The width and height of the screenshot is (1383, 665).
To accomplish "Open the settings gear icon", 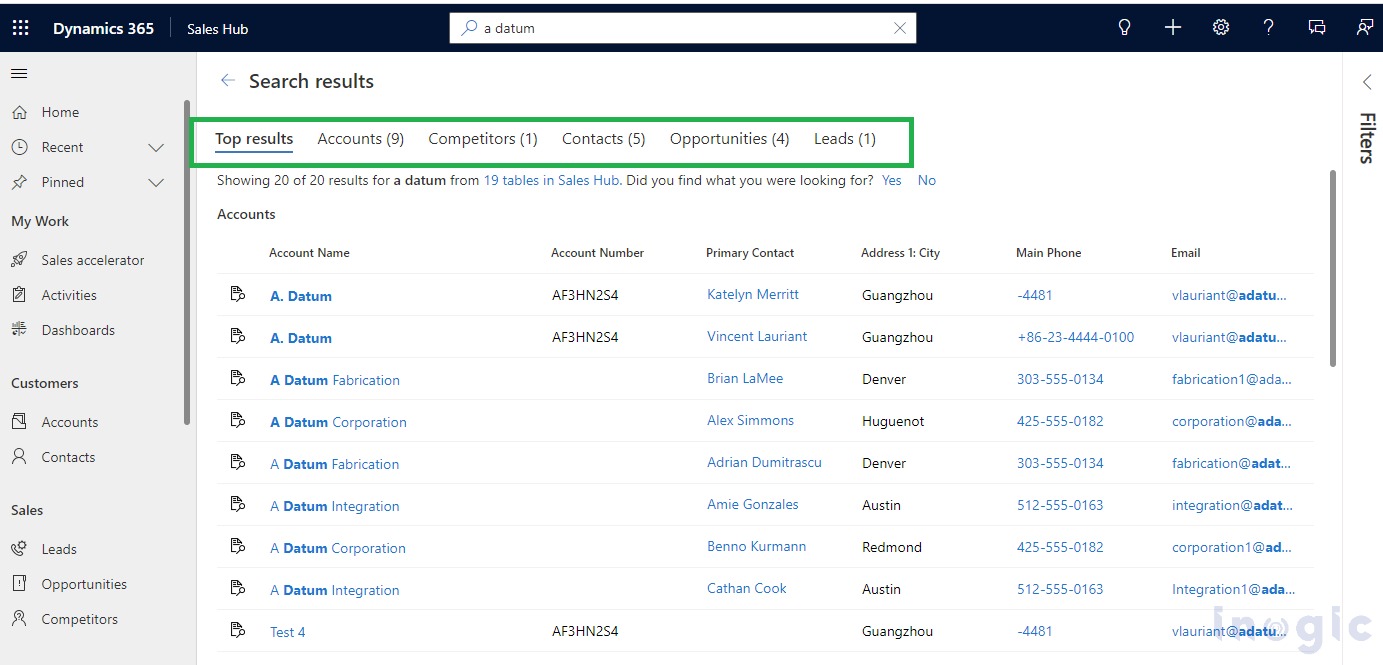I will click(x=1221, y=28).
